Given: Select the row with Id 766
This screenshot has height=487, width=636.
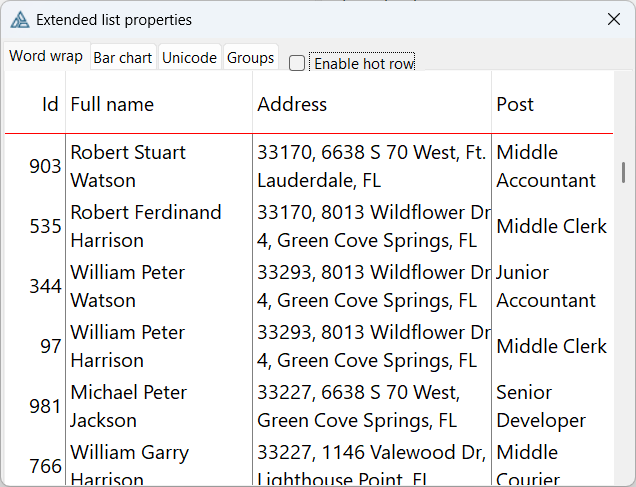Looking at the screenshot, I should pyautogui.click(x=45, y=465).
